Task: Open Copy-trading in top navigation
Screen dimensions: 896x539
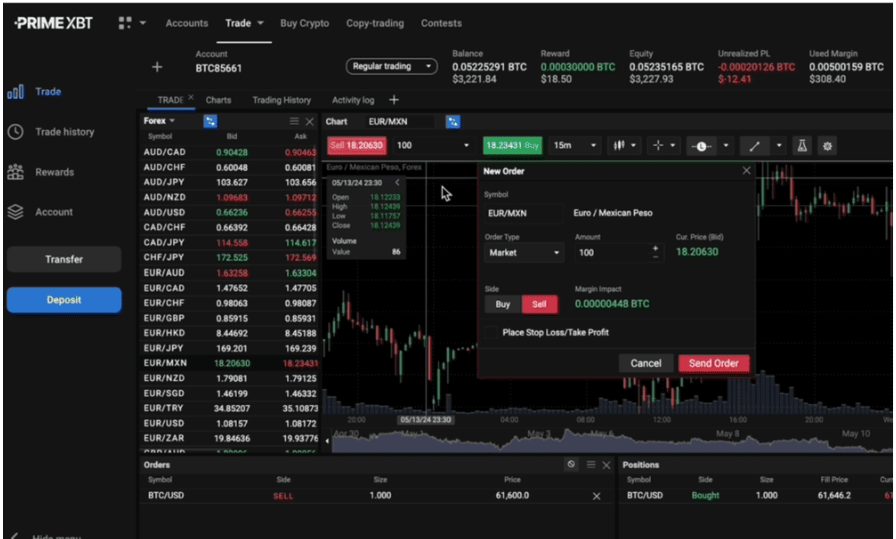Action: point(375,23)
